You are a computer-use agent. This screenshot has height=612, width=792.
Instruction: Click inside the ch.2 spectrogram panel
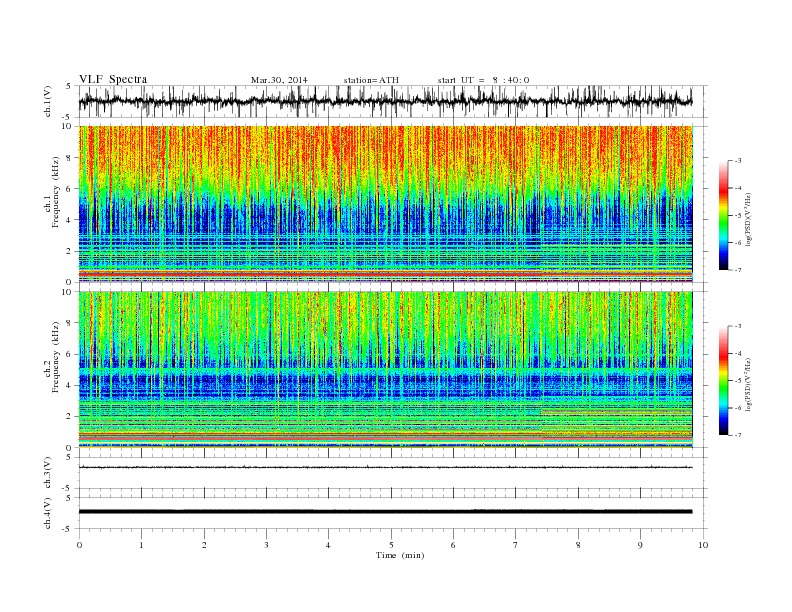click(385, 370)
